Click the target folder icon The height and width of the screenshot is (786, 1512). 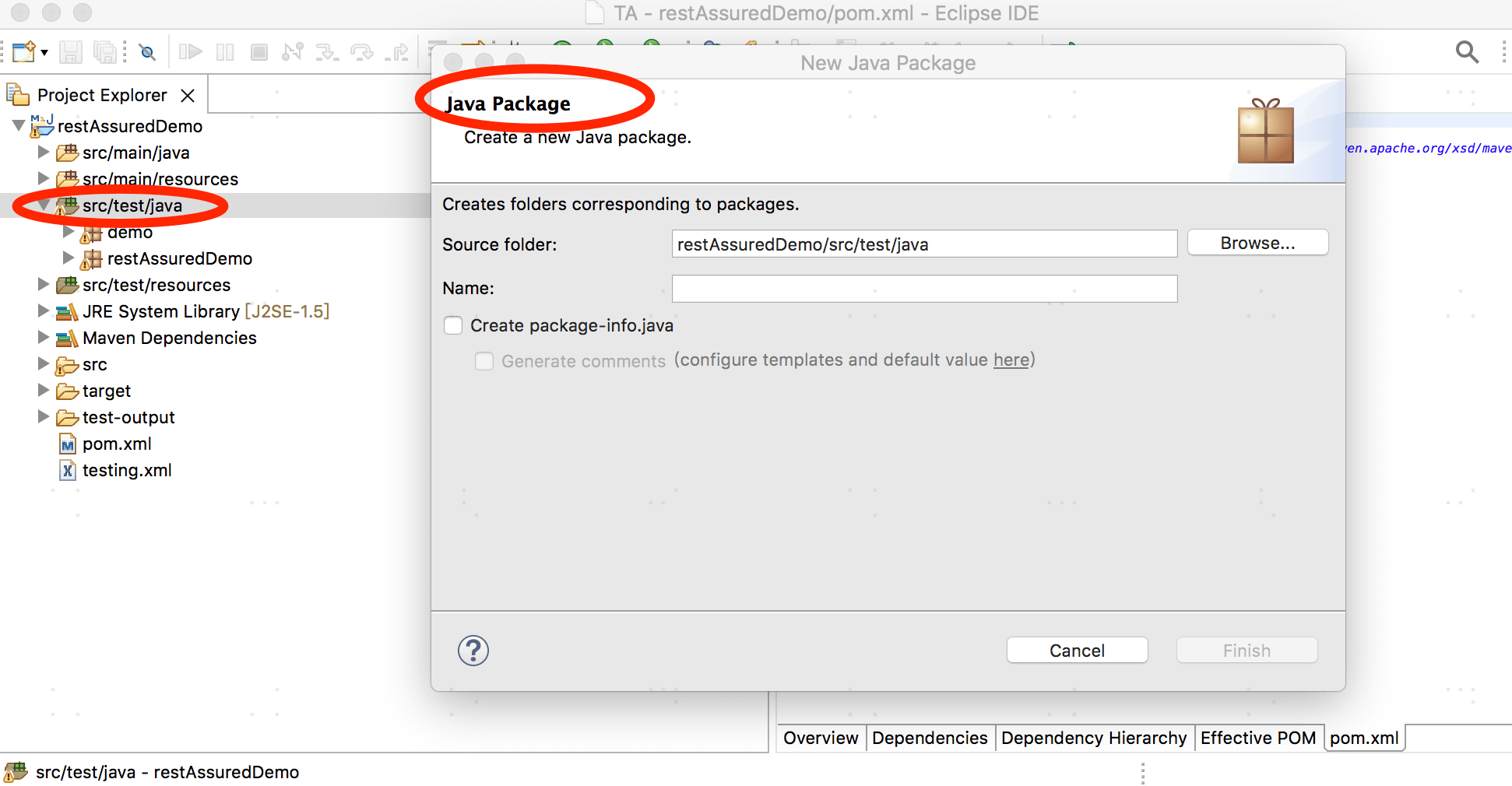point(67,391)
